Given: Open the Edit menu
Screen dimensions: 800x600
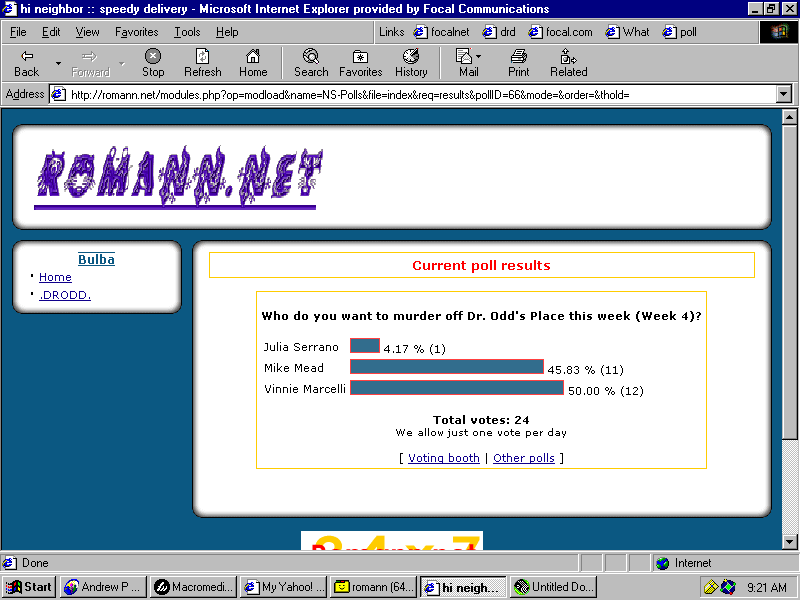Looking at the screenshot, I should 51,32.
